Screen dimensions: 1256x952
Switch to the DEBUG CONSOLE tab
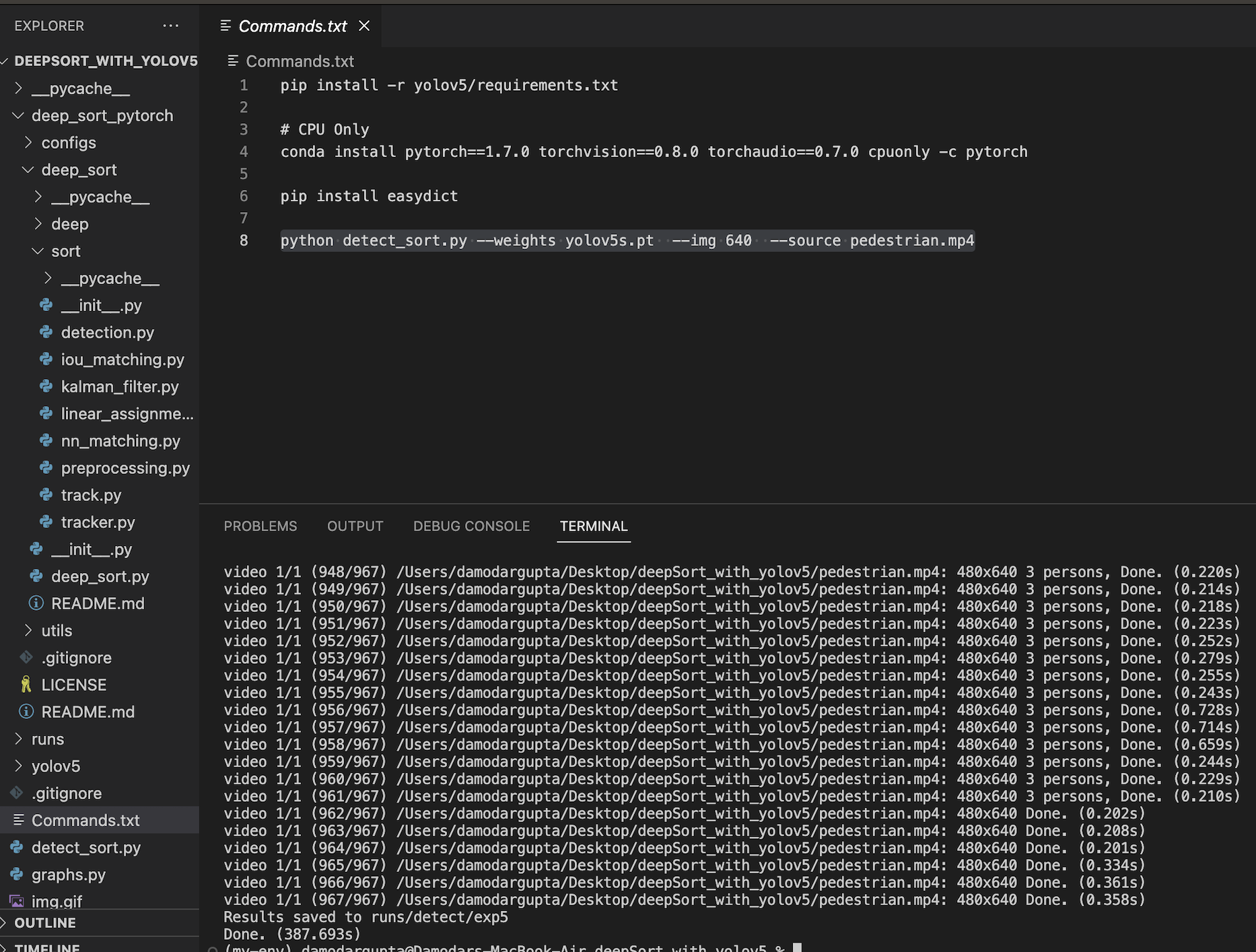point(471,526)
